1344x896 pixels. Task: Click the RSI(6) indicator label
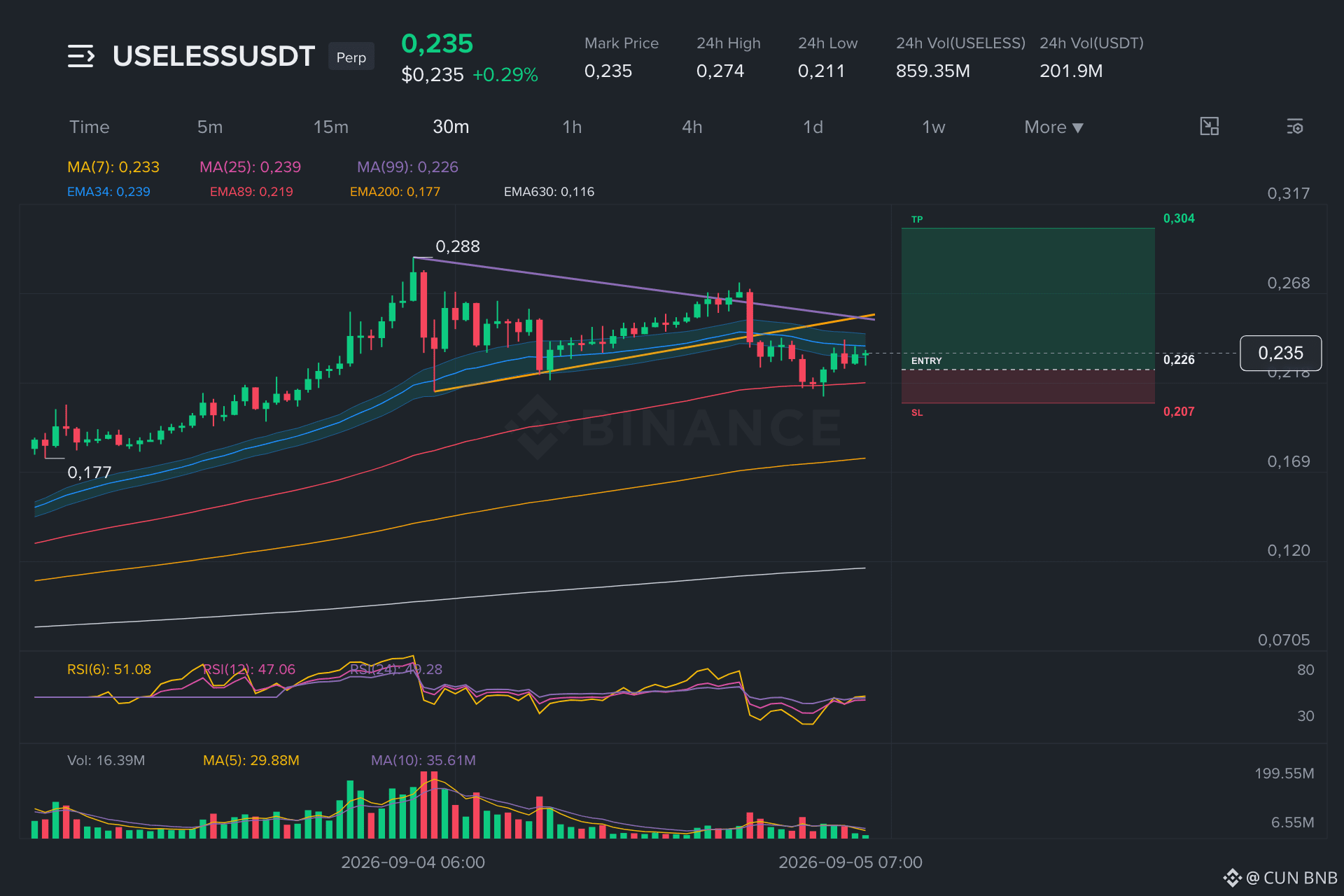coord(109,669)
